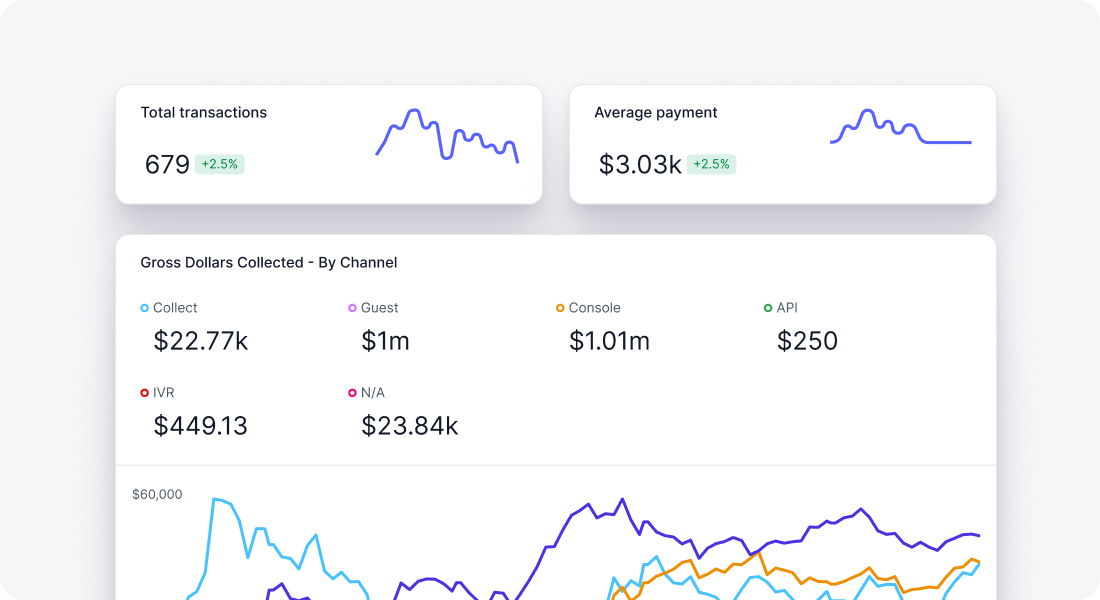Select the Average payment card title
Image resolution: width=1100 pixels, height=600 pixels.
(655, 113)
